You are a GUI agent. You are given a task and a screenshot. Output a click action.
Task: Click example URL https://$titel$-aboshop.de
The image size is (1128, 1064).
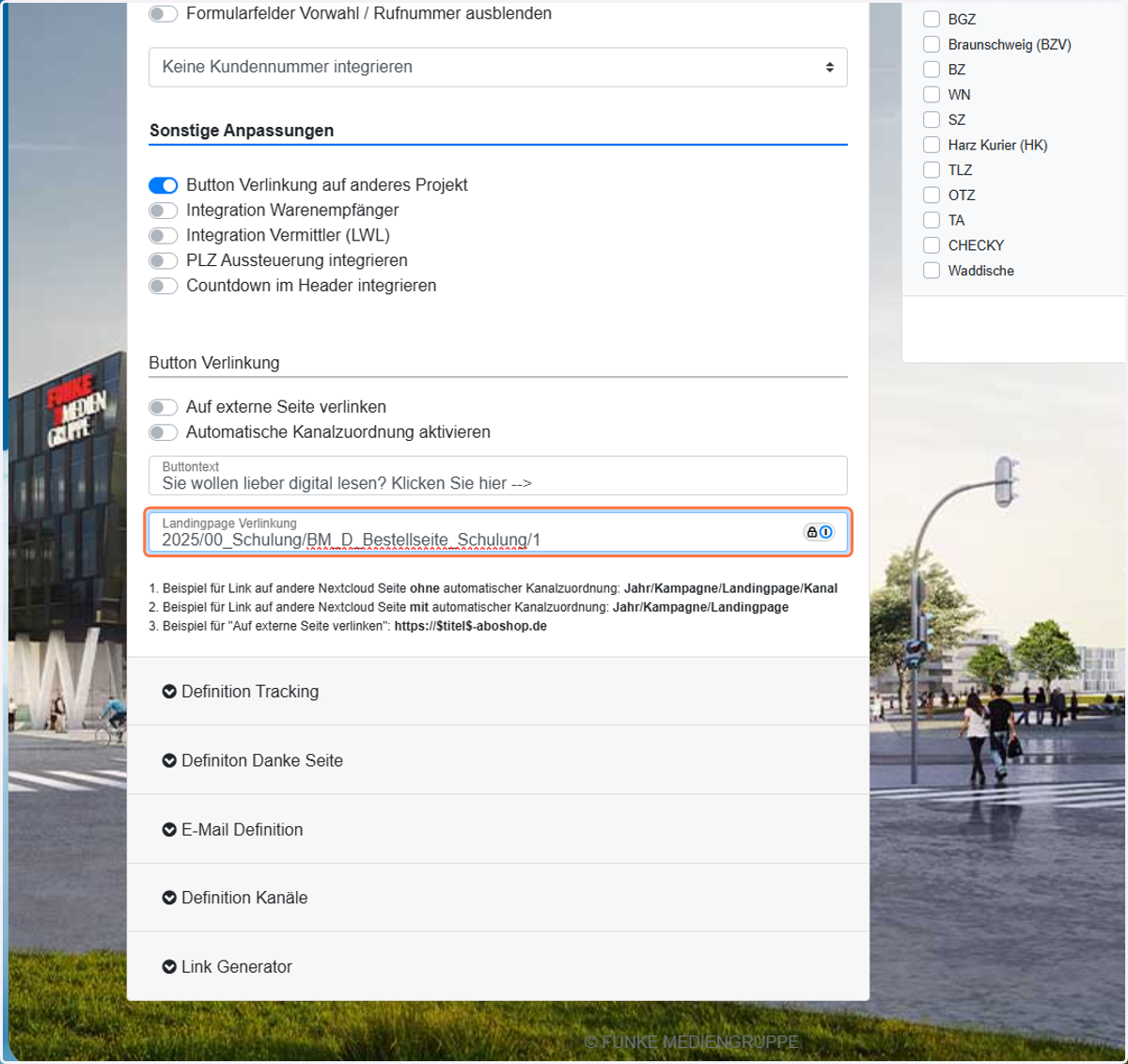coord(471,626)
